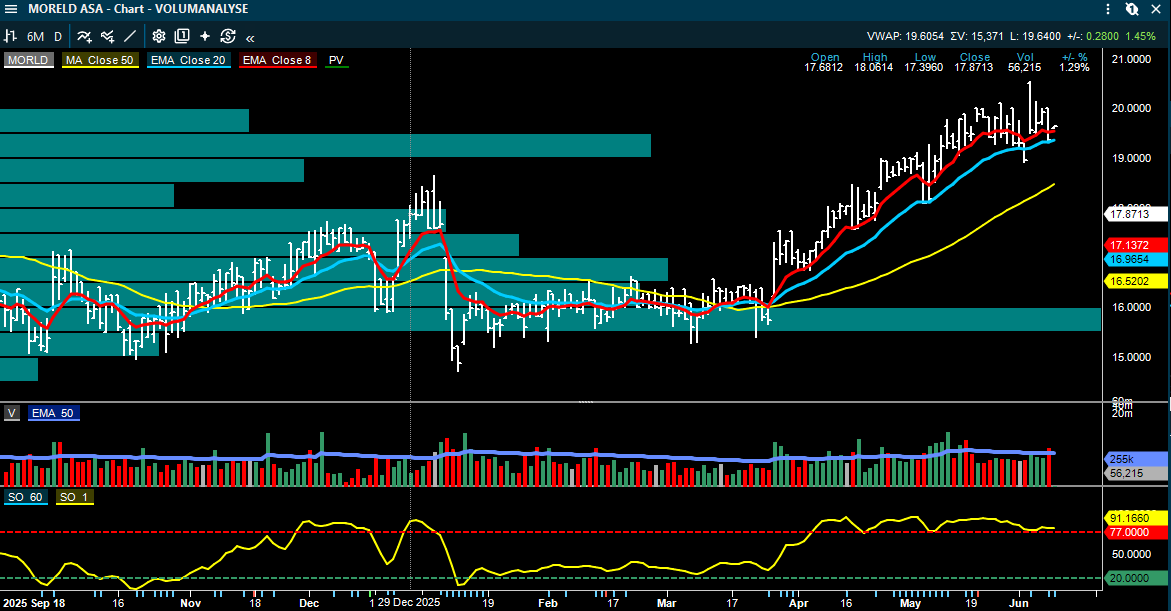The image size is (1171, 611).
Task: Click the symbol link search icon
Action: [x=1132, y=9]
